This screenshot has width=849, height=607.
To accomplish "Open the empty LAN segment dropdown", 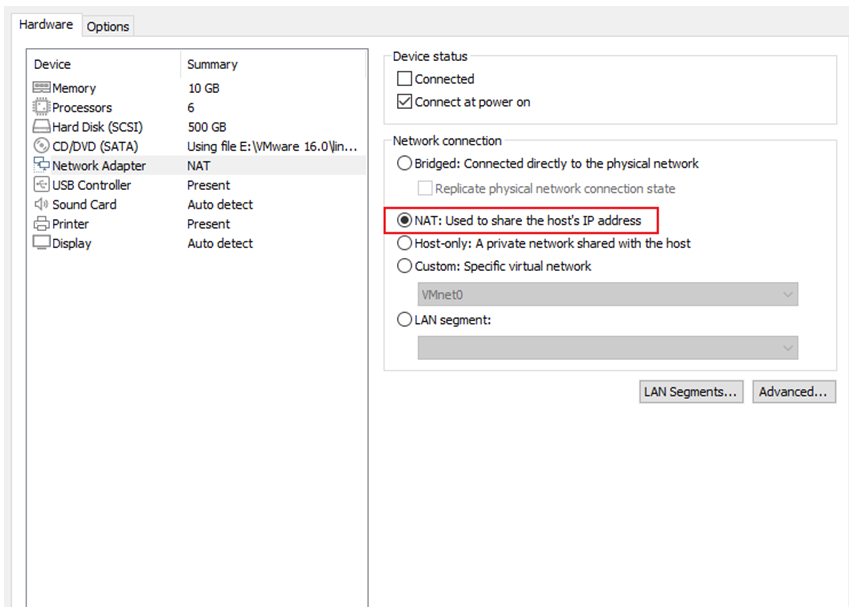I will point(608,348).
